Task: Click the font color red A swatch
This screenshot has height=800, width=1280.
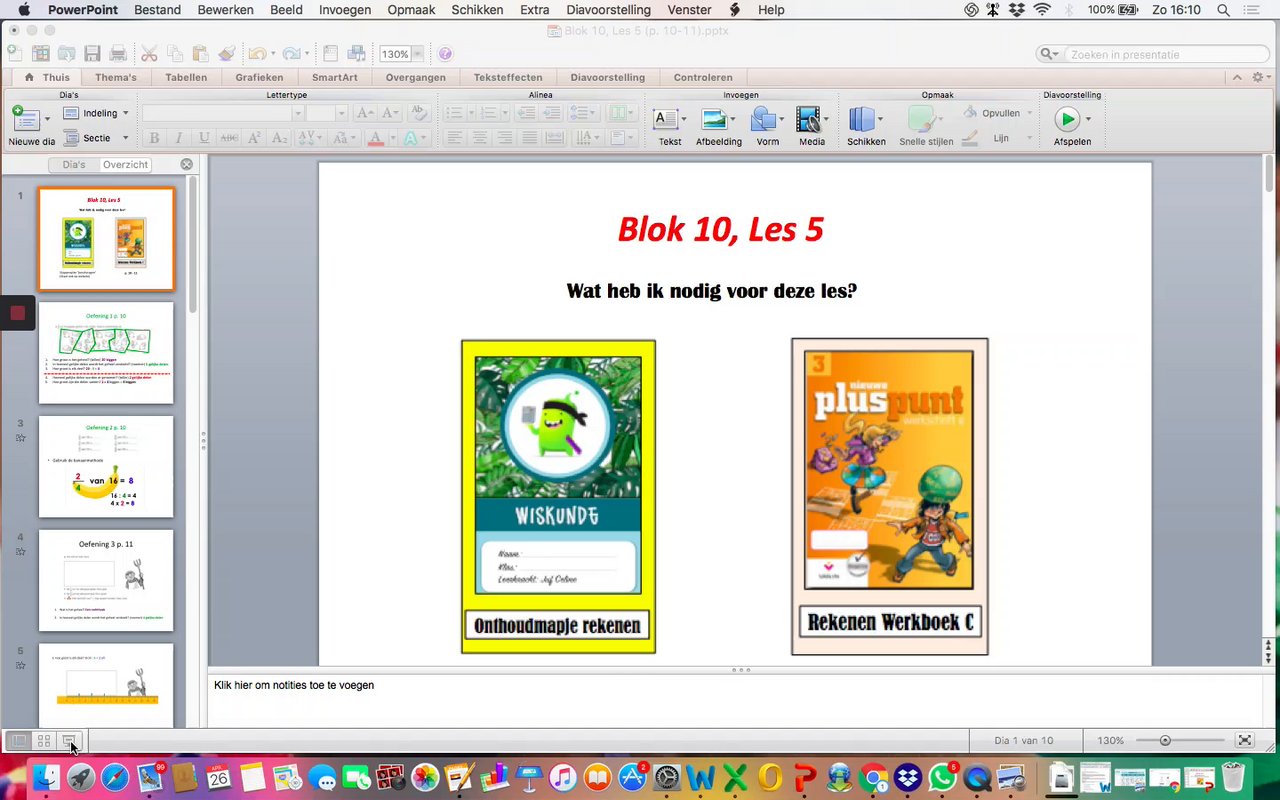Action: (x=375, y=138)
